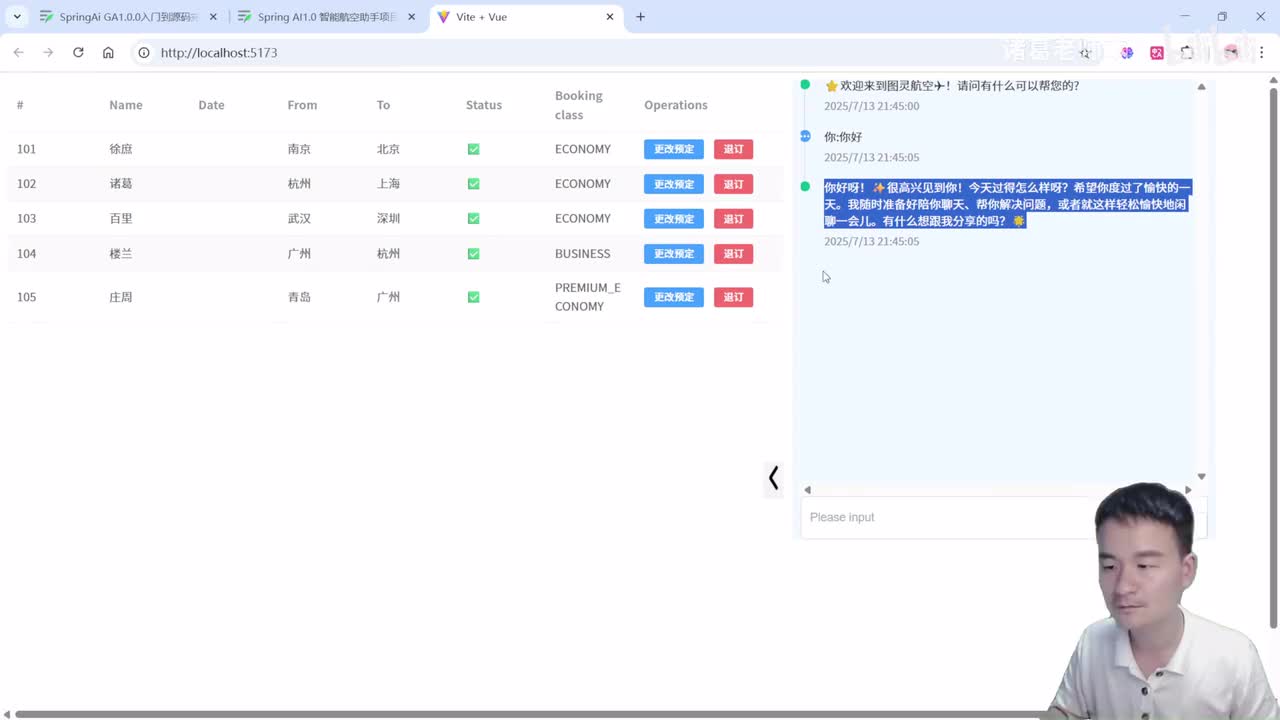Click the green dot beside the 你好呀 reply

pos(805,186)
